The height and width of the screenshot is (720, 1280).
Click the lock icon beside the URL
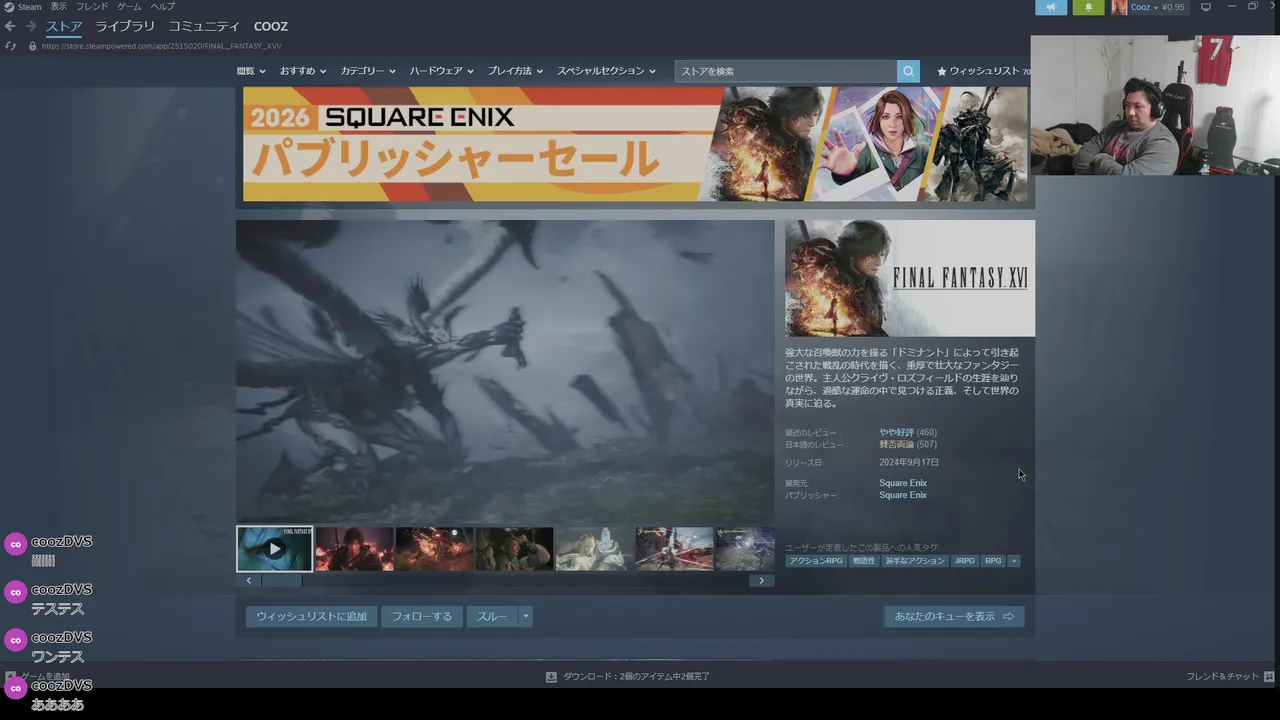pos(32,46)
